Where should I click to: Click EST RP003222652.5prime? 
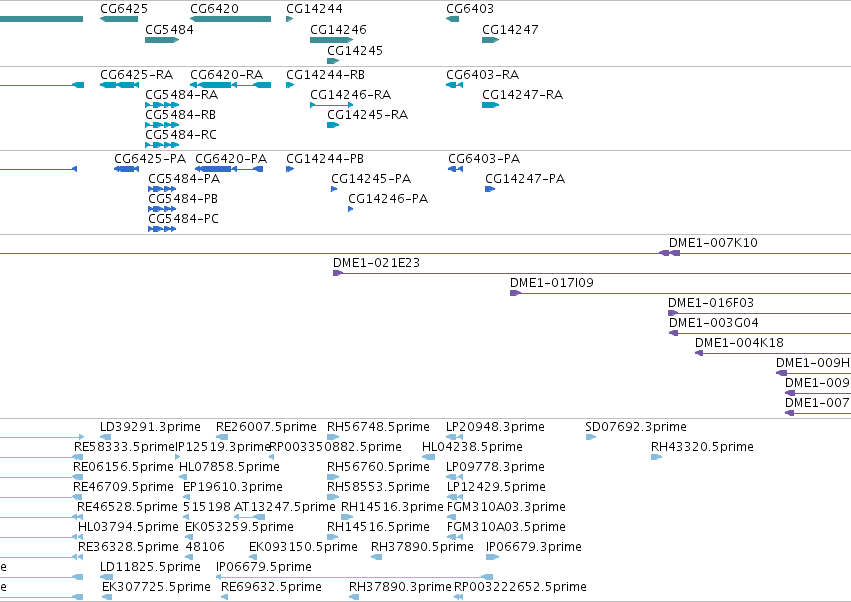[x=520, y=587]
